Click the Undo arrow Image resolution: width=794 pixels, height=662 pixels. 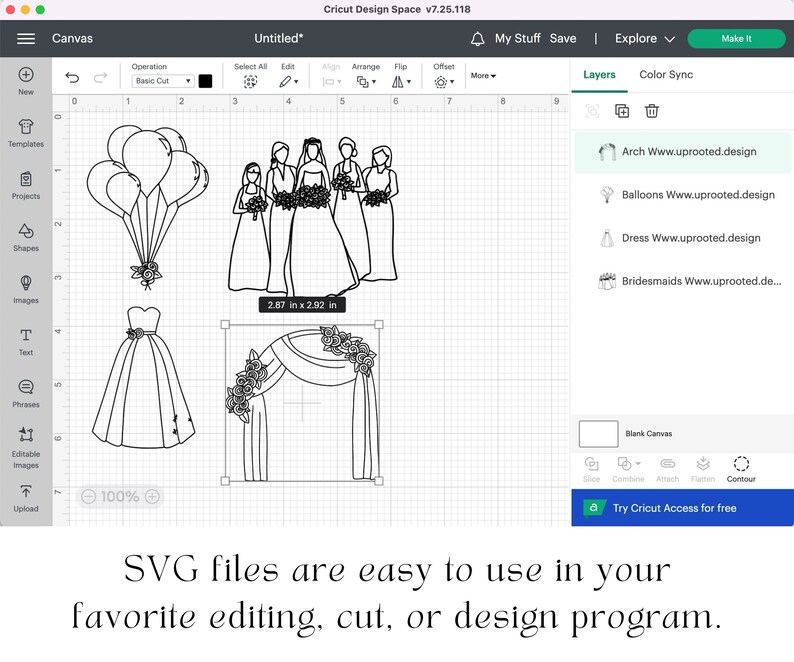tap(72, 77)
